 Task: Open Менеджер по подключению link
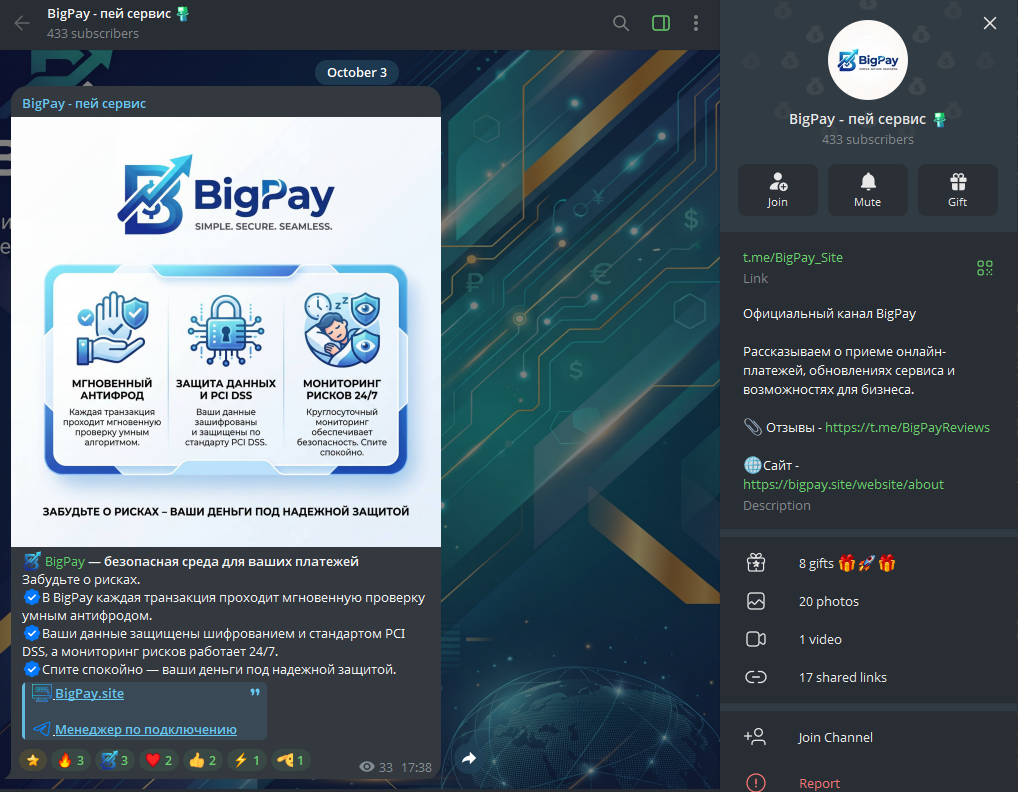tap(145, 729)
